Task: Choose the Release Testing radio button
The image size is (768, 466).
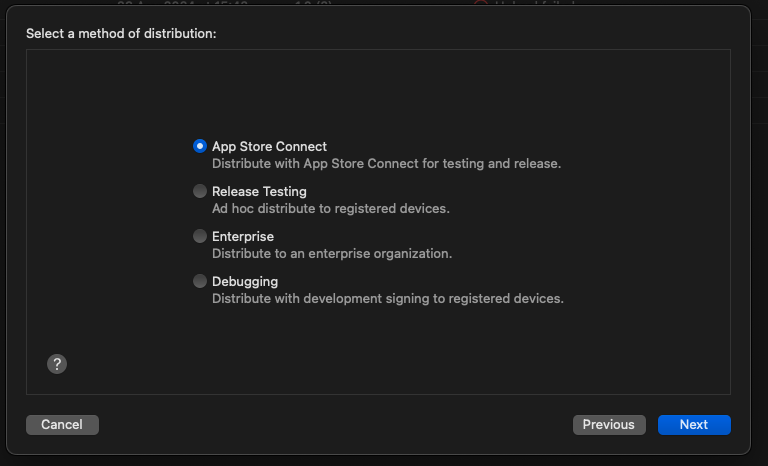Action: 200,191
